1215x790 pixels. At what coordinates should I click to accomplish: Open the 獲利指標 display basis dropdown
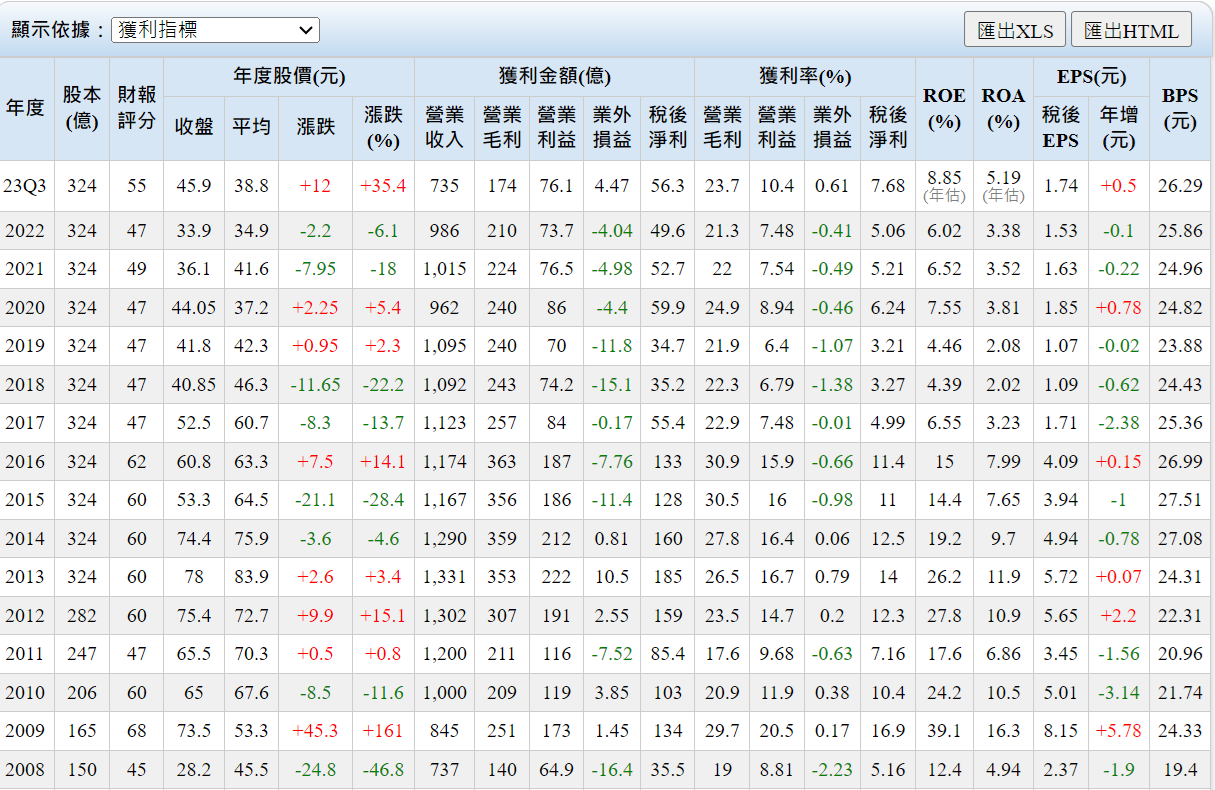[x=215, y=30]
